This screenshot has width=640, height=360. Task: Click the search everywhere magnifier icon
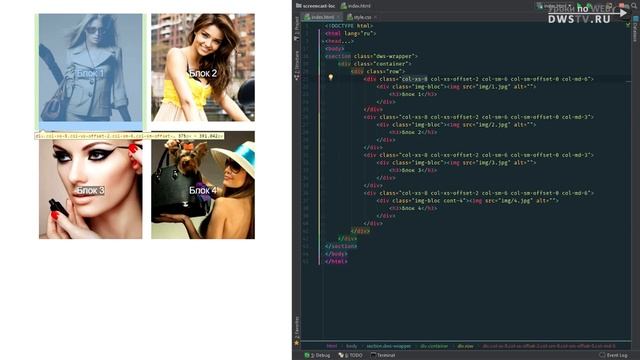pyautogui.click(x=635, y=6)
